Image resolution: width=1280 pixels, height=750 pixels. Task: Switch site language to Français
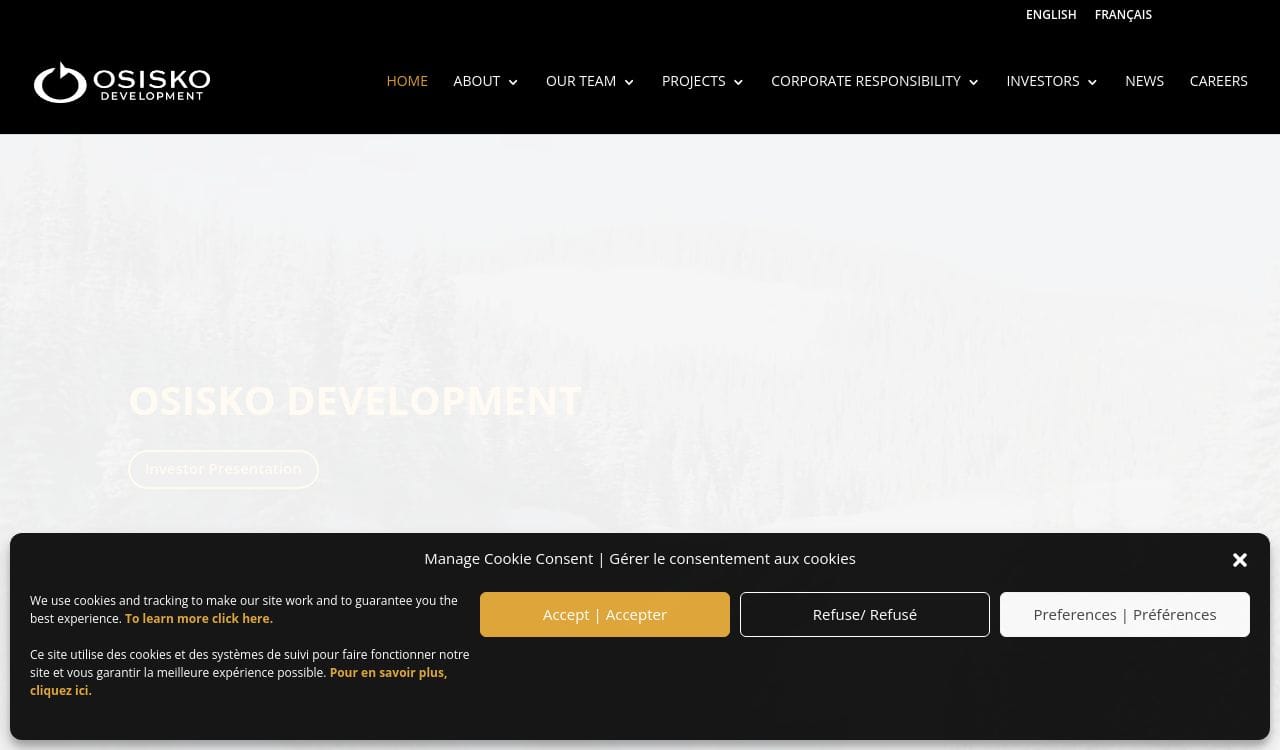tap(1123, 15)
